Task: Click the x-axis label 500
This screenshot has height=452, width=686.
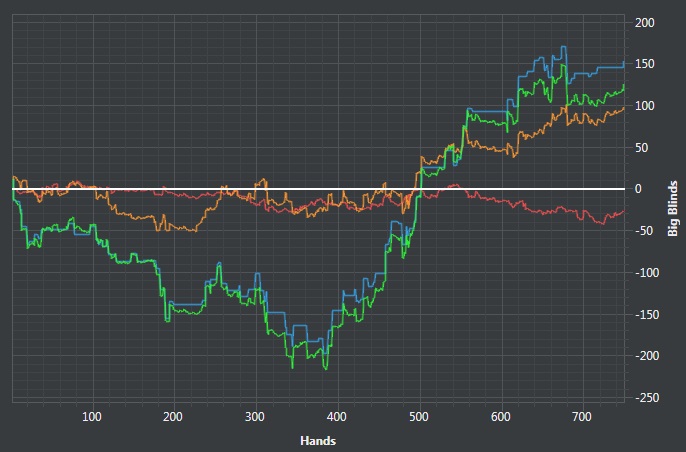Action: pyautogui.click(x=419, y=417)
